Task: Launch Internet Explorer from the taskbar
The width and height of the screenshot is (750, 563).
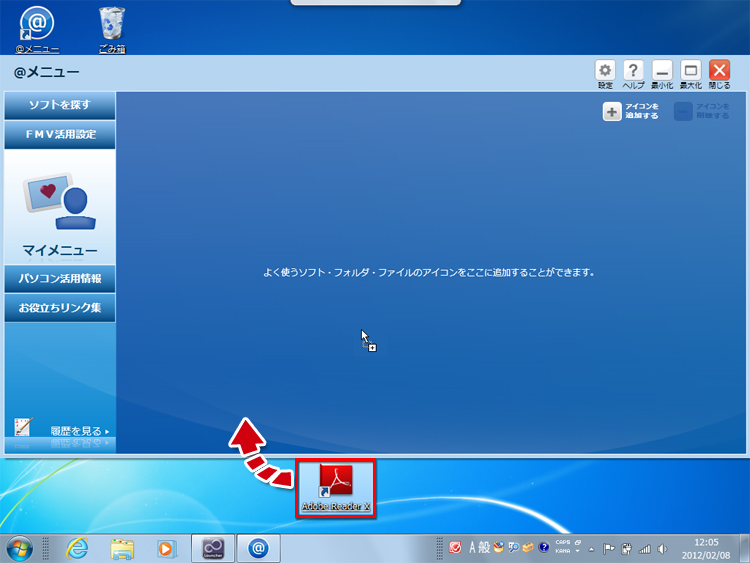Action: pos(77,548)
